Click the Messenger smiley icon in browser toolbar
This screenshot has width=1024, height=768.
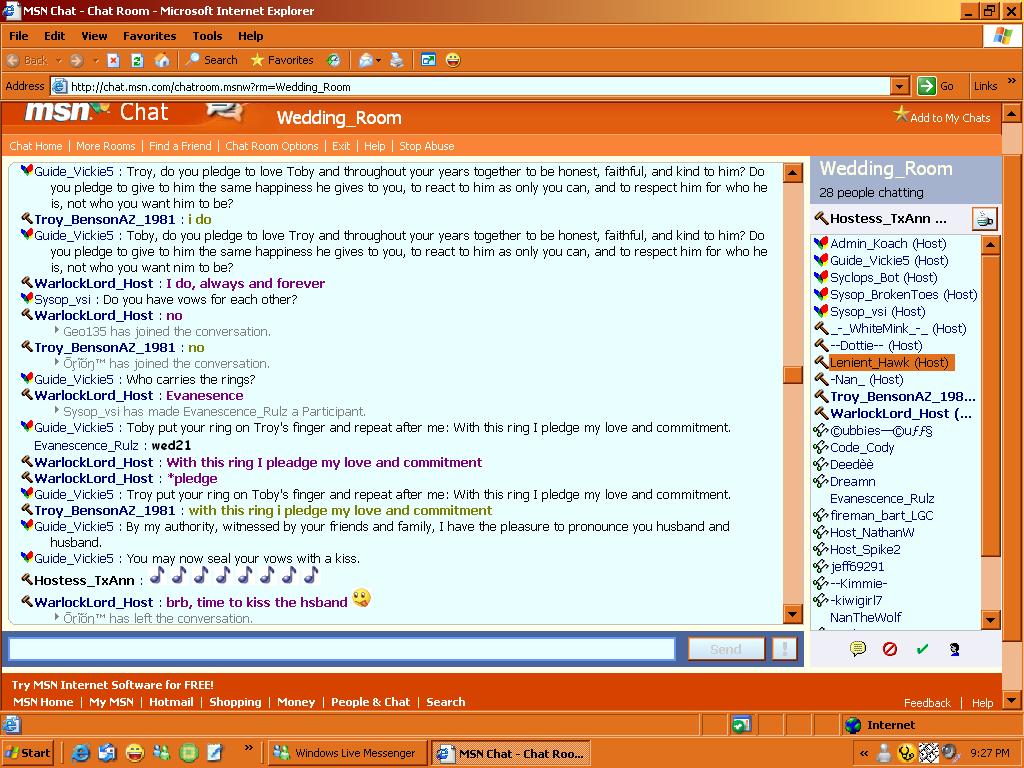tap(453, 60)
